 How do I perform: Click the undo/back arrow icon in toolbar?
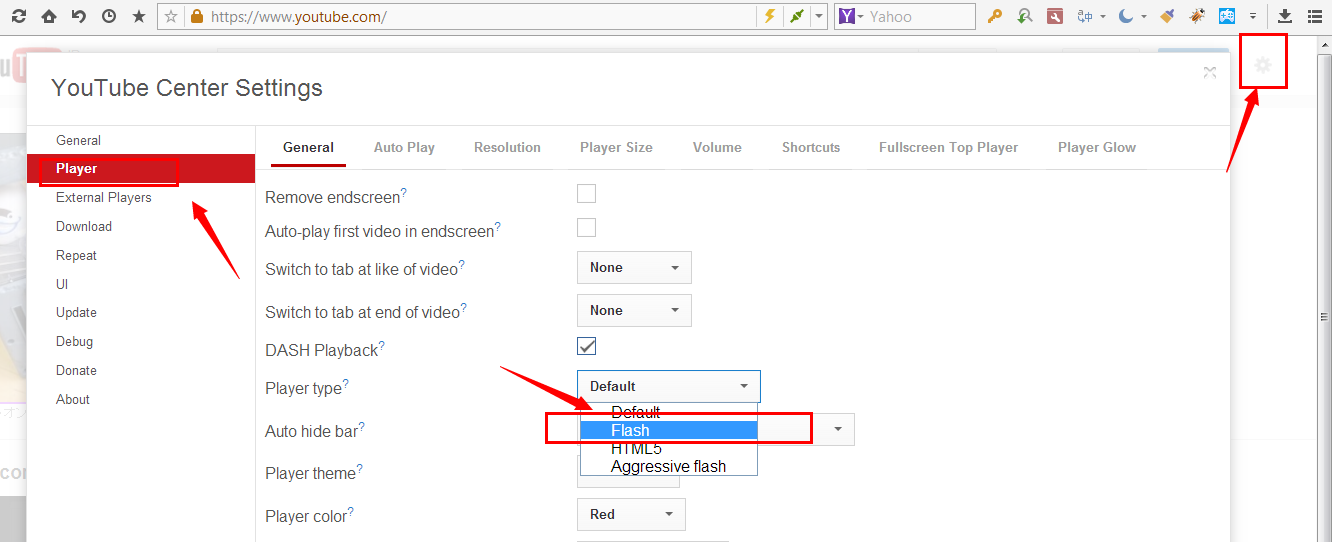point(78,16)
